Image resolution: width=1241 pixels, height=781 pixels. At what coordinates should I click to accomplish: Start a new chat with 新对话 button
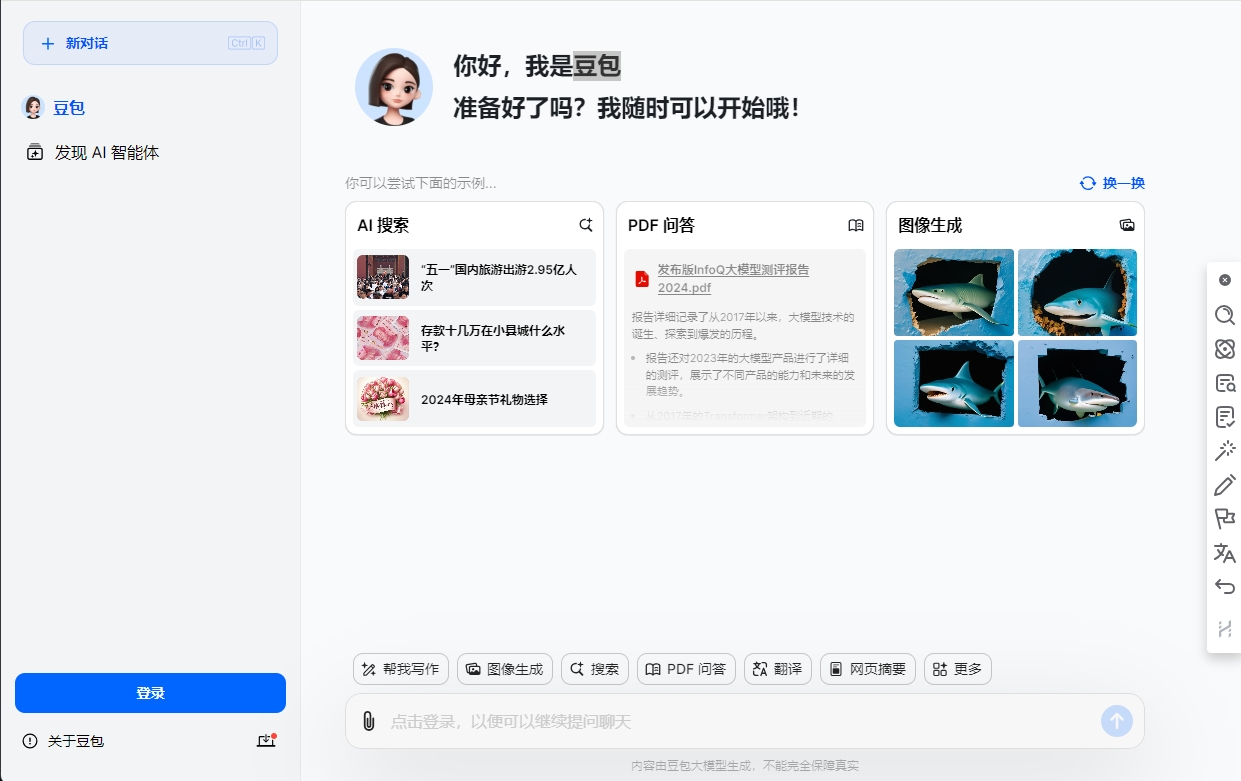(x=150, y=43)
